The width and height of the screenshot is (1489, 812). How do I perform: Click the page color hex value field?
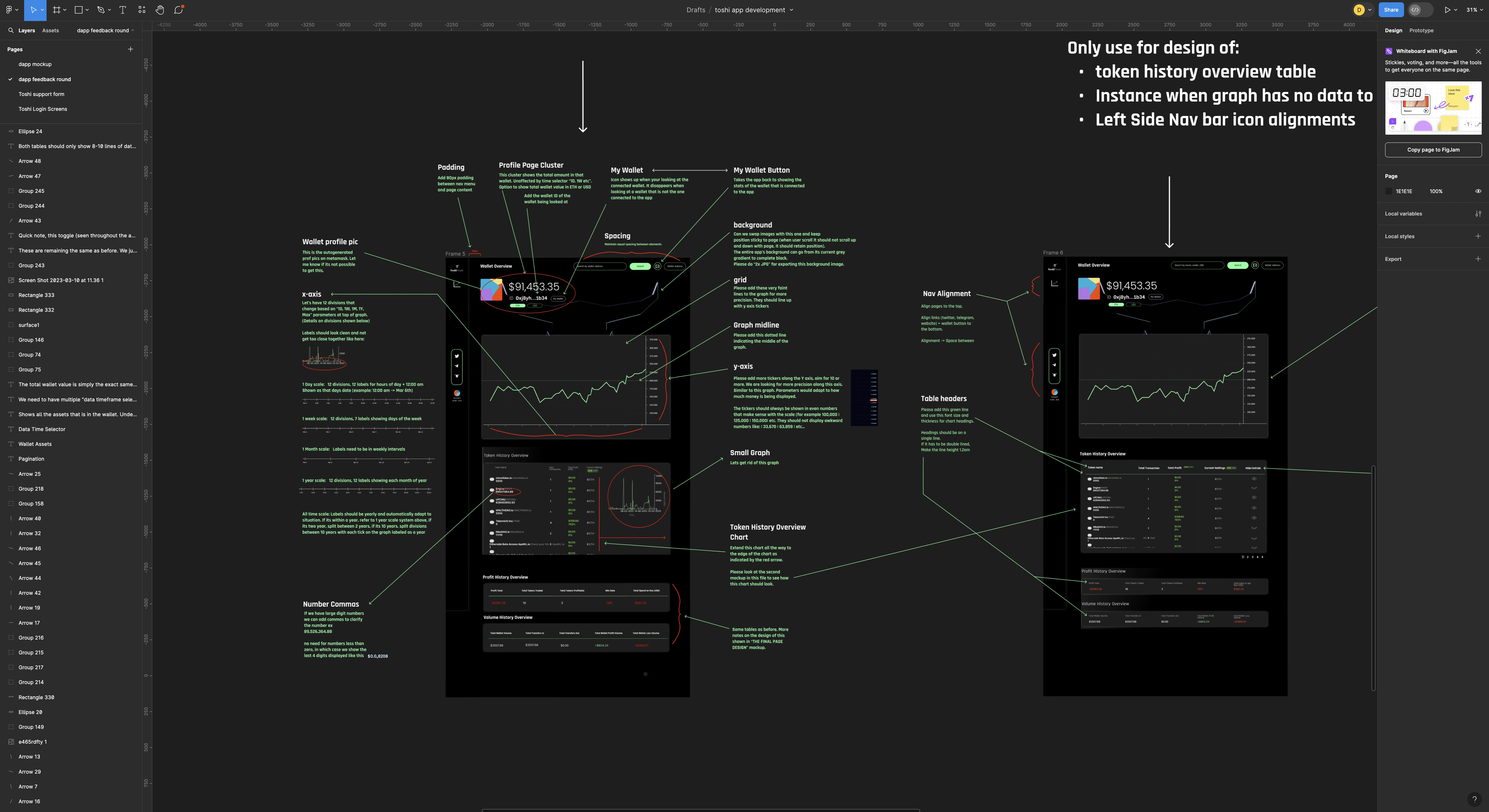click(x=1403, y=191)
